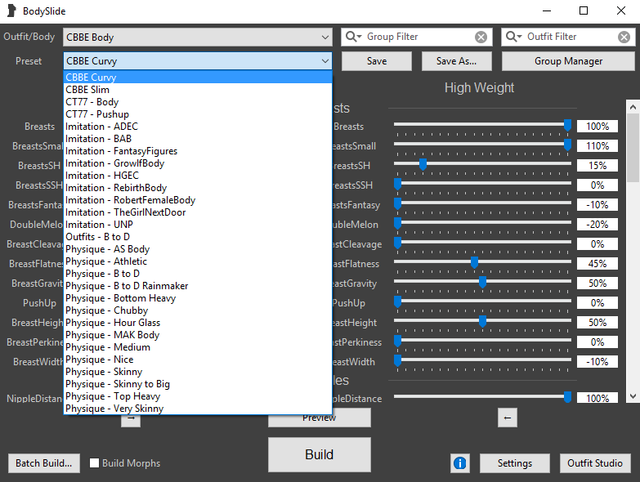Click the high weight BreastHeight slider
This screenshot has width=640, height=482.
482,321
